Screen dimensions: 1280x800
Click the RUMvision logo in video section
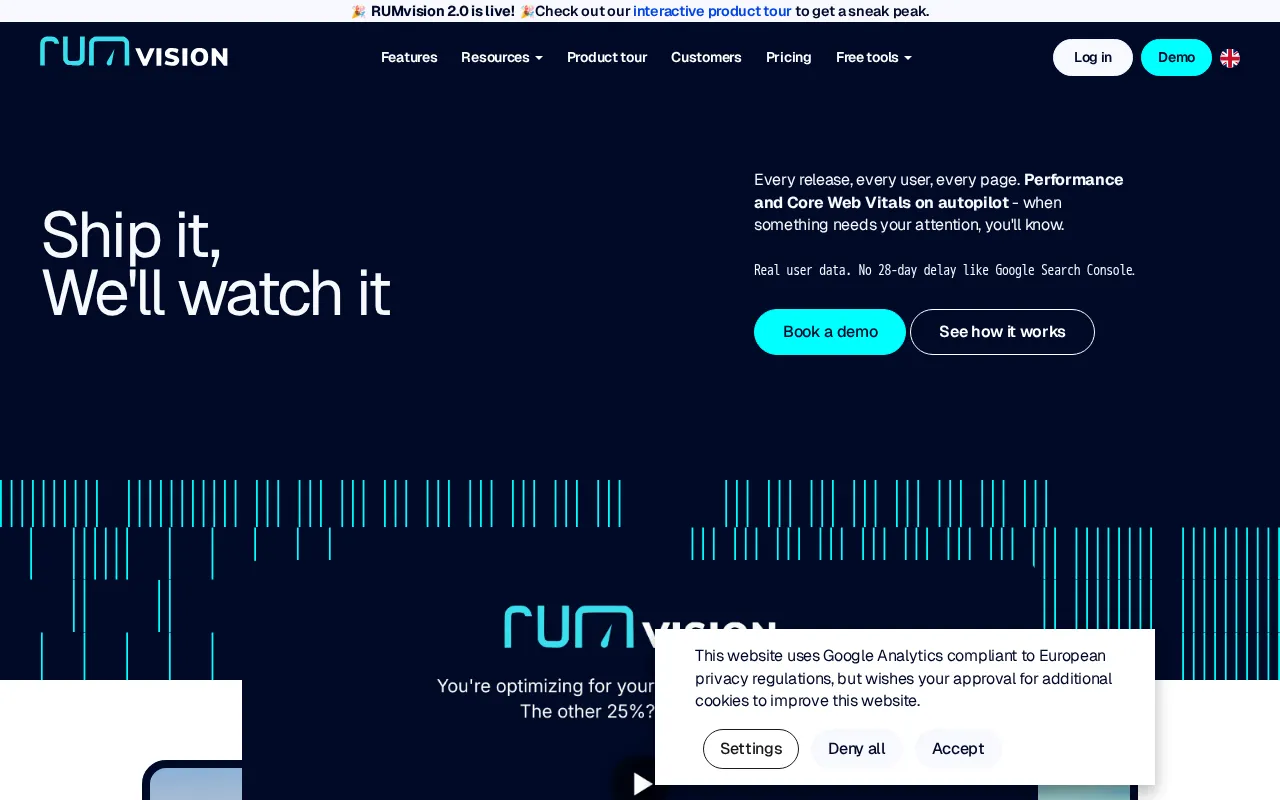640,626
